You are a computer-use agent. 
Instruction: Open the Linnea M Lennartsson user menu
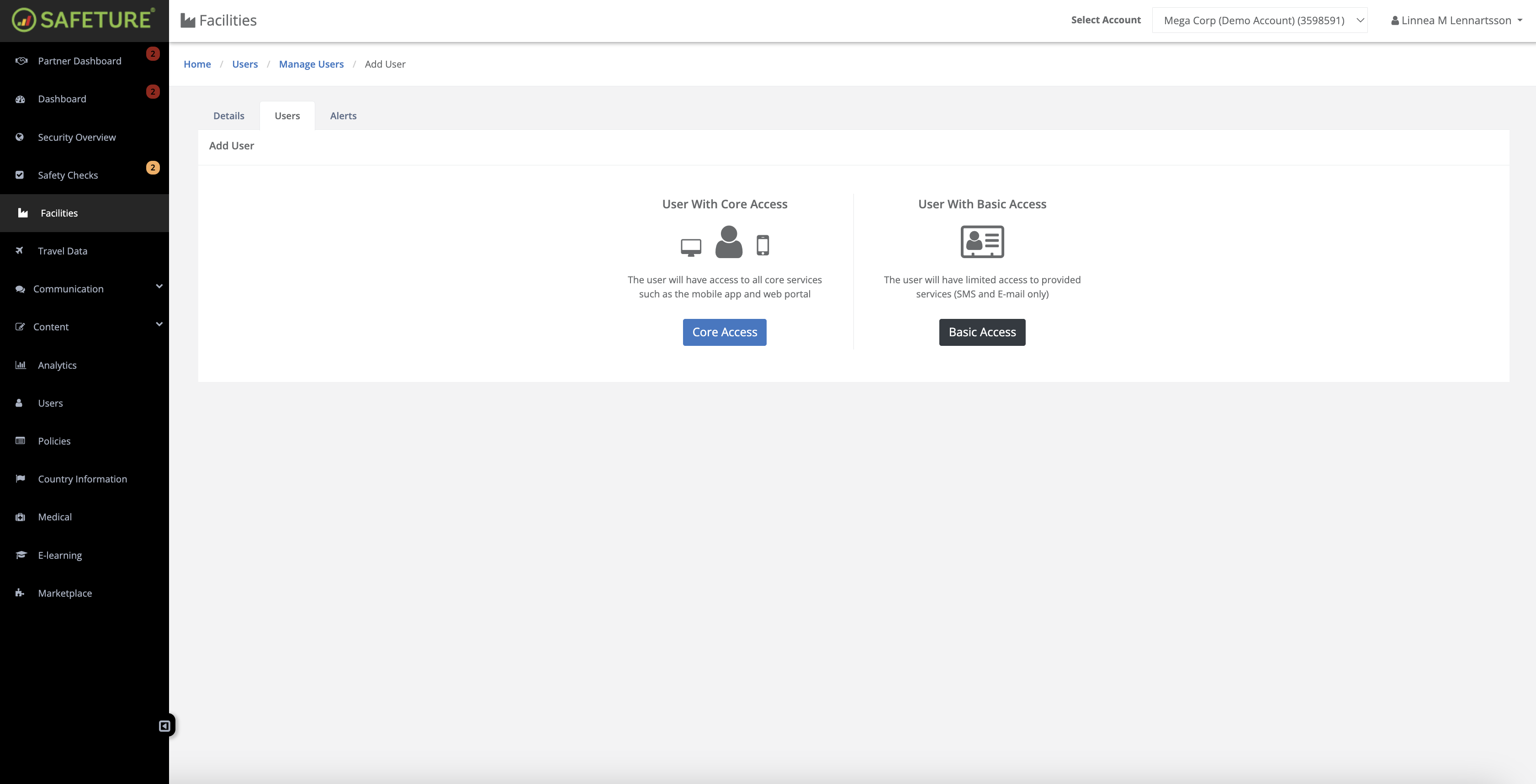[1455, 20]
